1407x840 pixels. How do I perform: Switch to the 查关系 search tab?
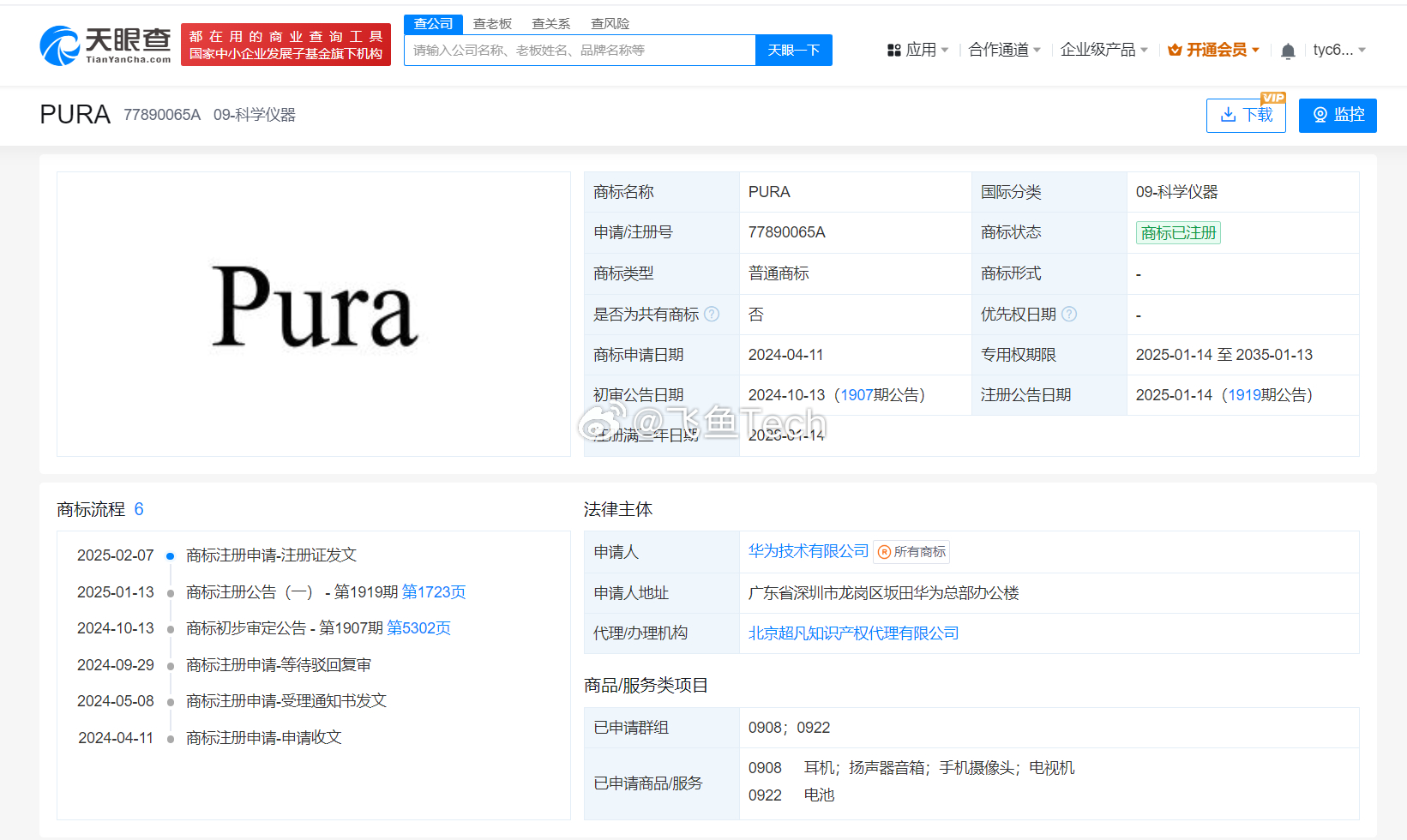click(x=551, y=24)
